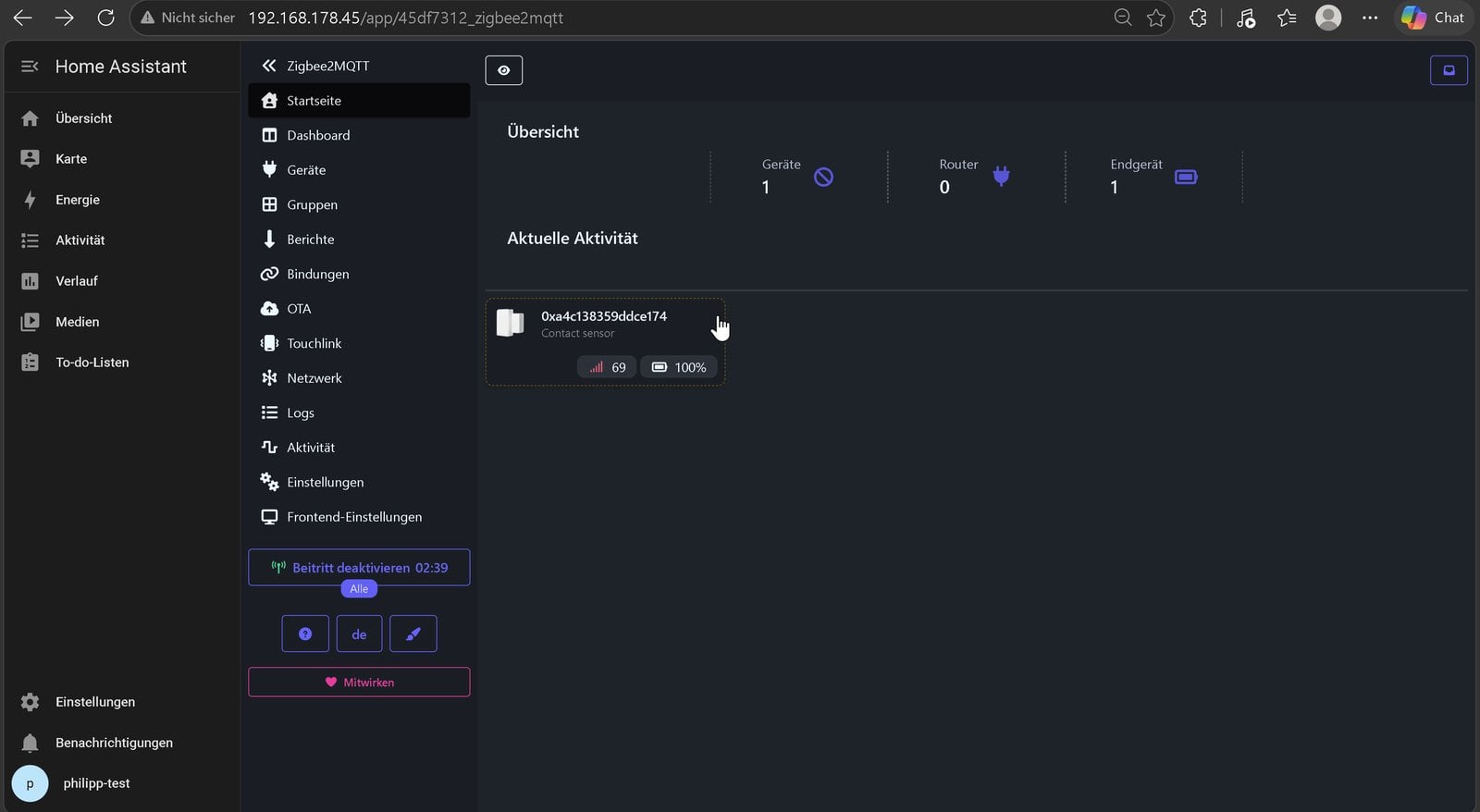Open browser zoom control
1480x812 pixels.
point(1123,18)
